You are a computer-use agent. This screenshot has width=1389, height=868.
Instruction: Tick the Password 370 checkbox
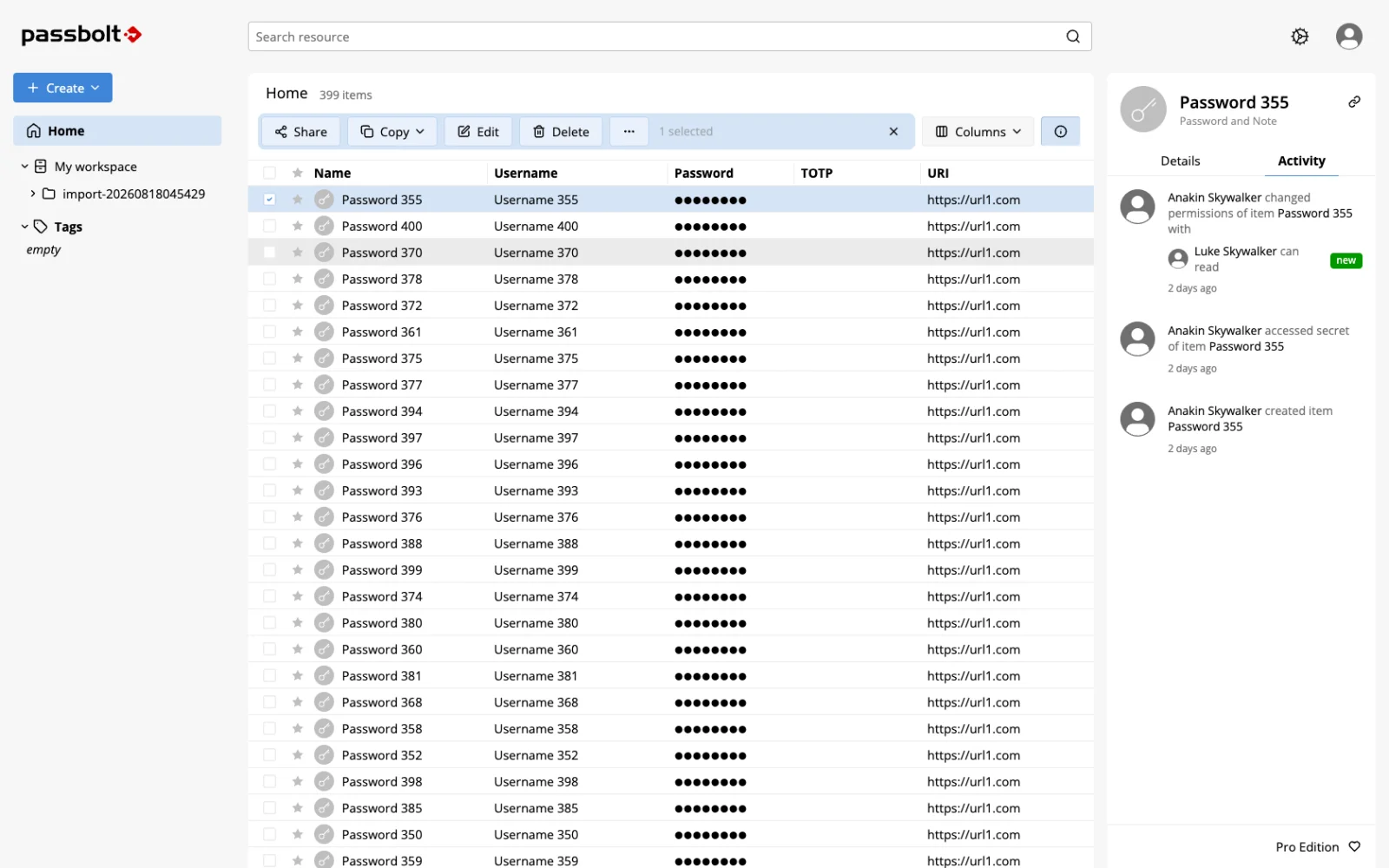pos(269,253)
